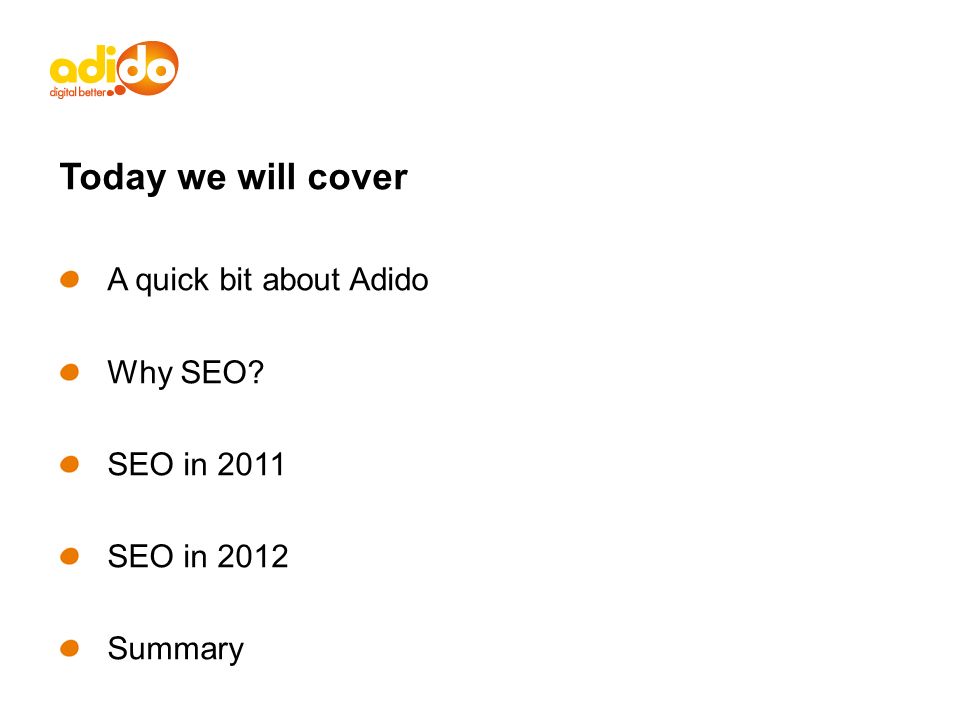Viewport: 960px width, 720px height.
Task: Click the orange bullet beside 'SEO in 2012'
Action: pos(70,556)
